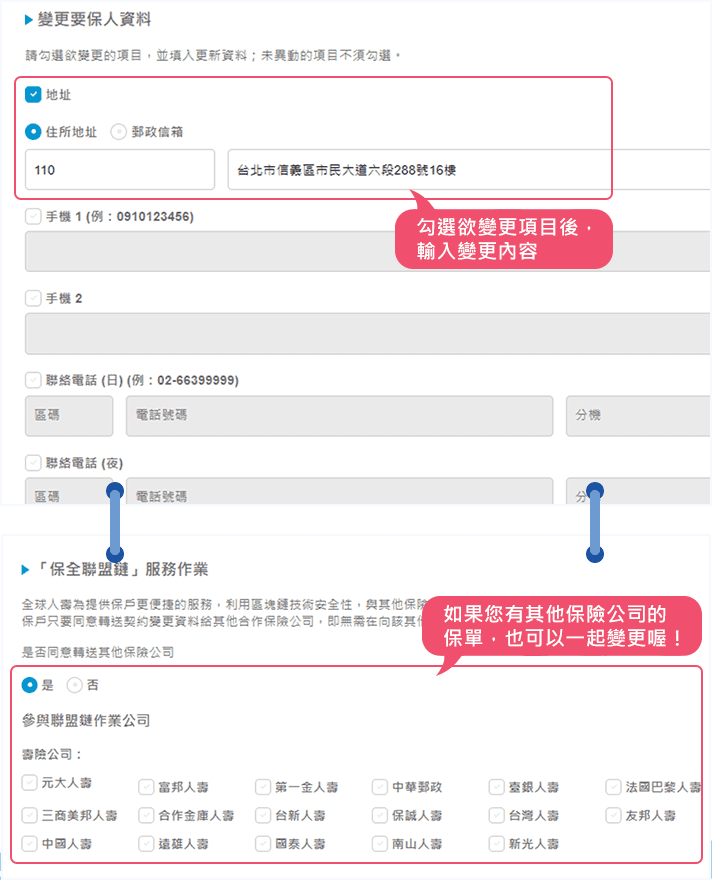Check the 聯絡電話 (日) checkbox
Image resolution: width=712 pixels, height=880 pixels.
tap(33, 380)
